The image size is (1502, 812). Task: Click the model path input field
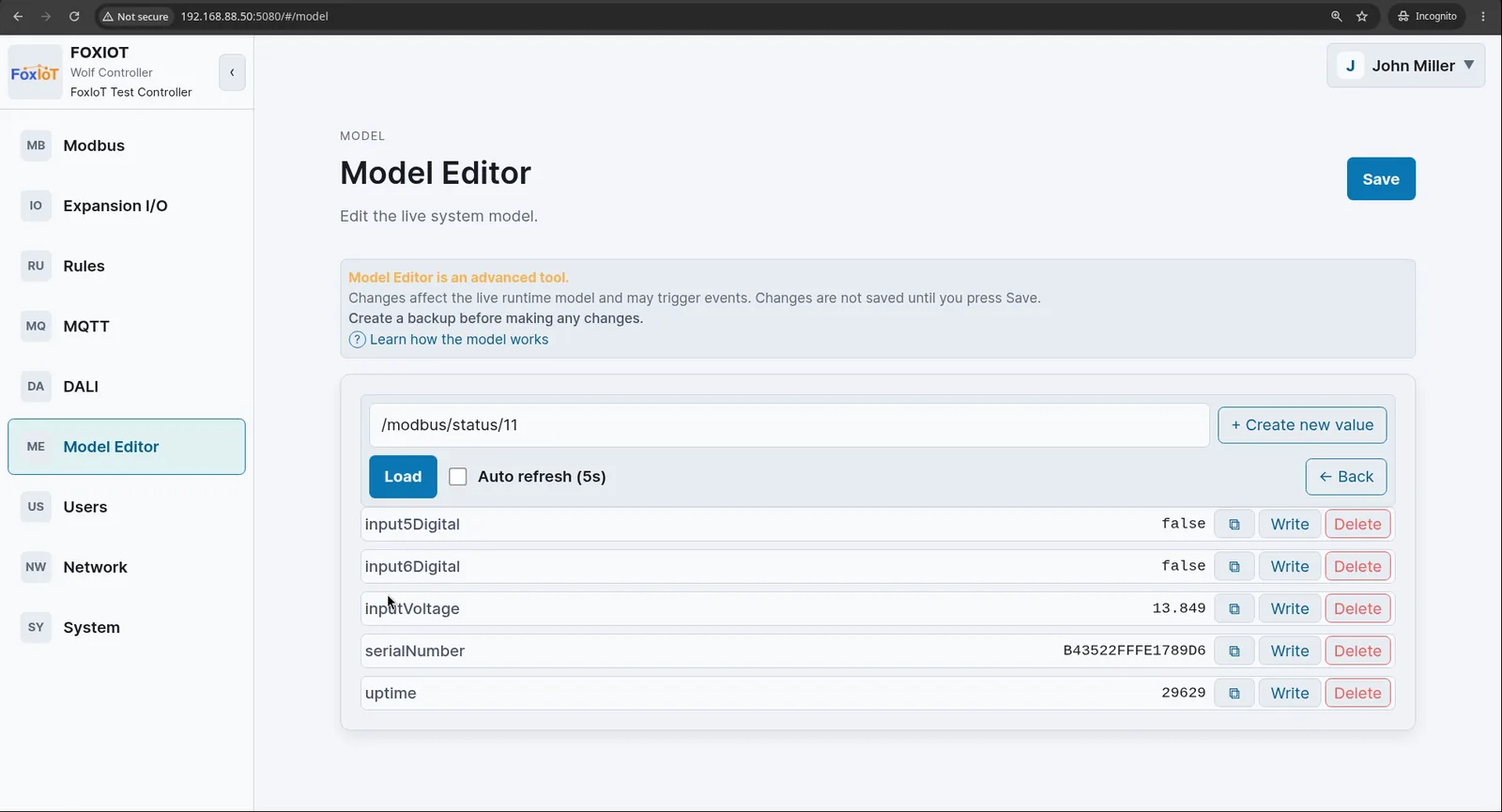[x=789, y=425]
